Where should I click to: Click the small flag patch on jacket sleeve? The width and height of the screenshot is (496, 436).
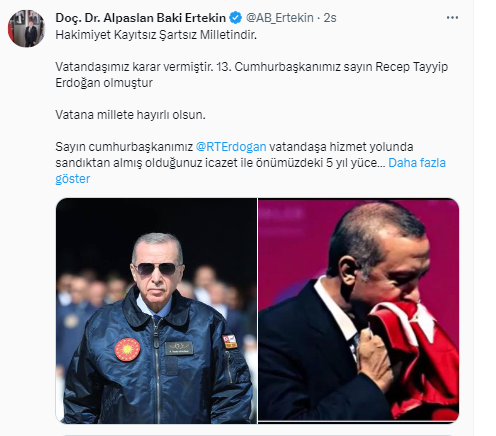[x=230, y=342]
